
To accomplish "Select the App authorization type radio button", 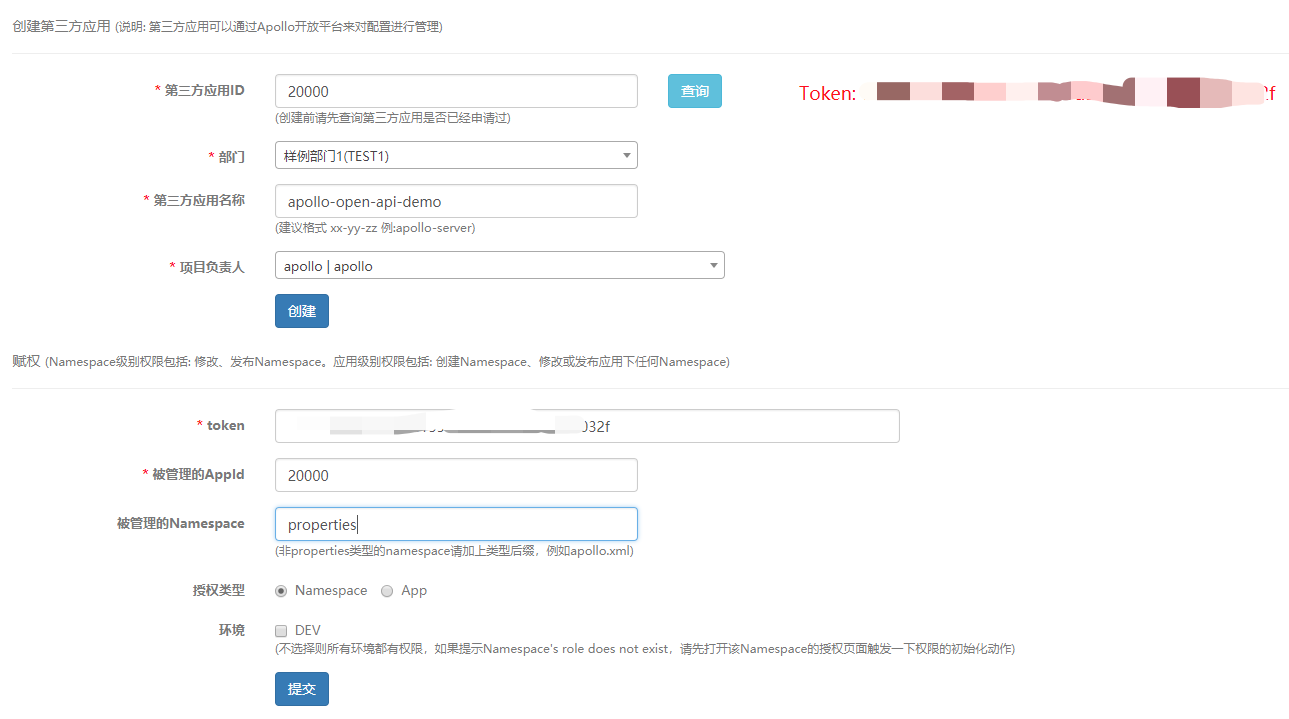I will pos(387,590).
